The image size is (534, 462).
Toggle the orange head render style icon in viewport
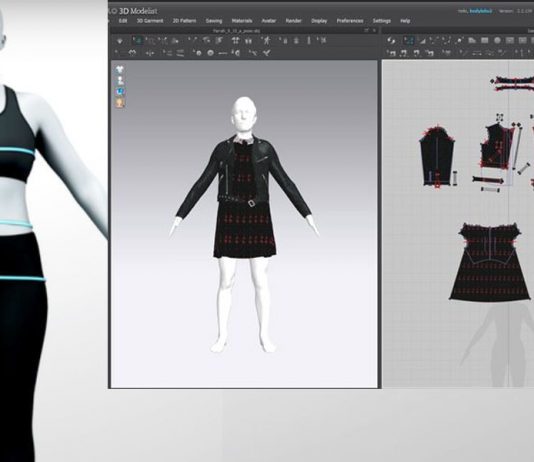pos(120,103)
